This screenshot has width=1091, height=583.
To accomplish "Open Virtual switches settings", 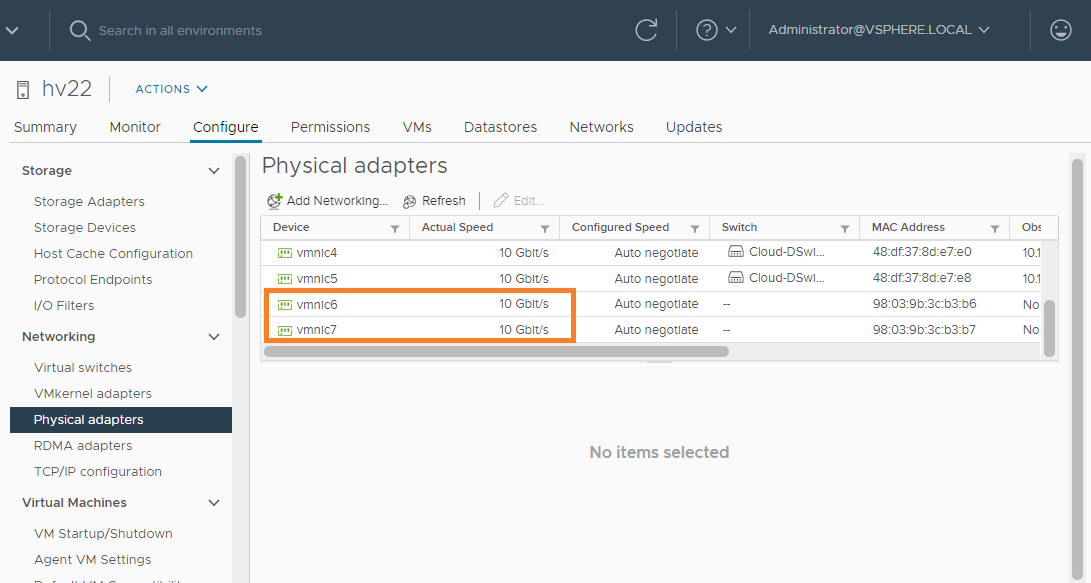I will tap(83, 368).
